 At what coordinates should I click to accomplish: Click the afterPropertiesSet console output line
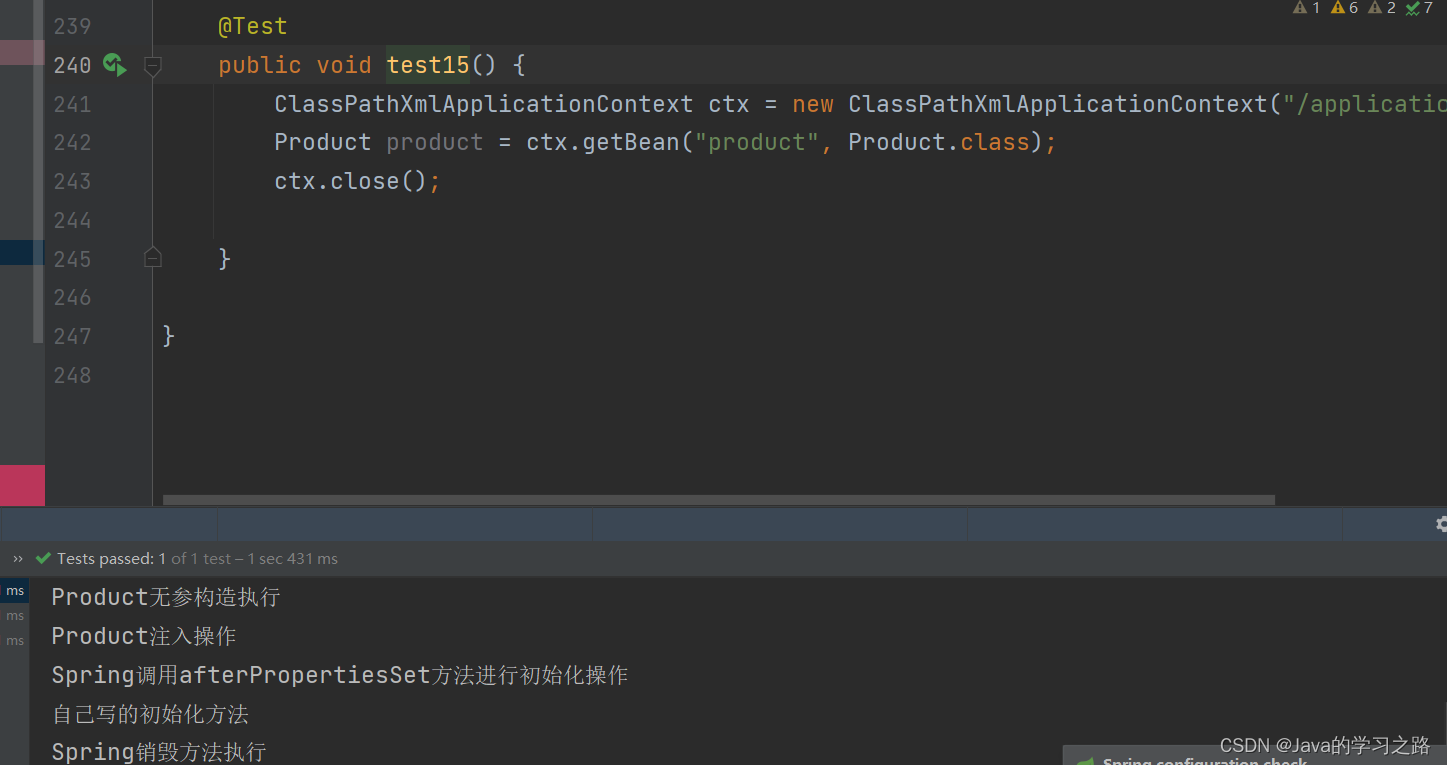click(340, 675)
